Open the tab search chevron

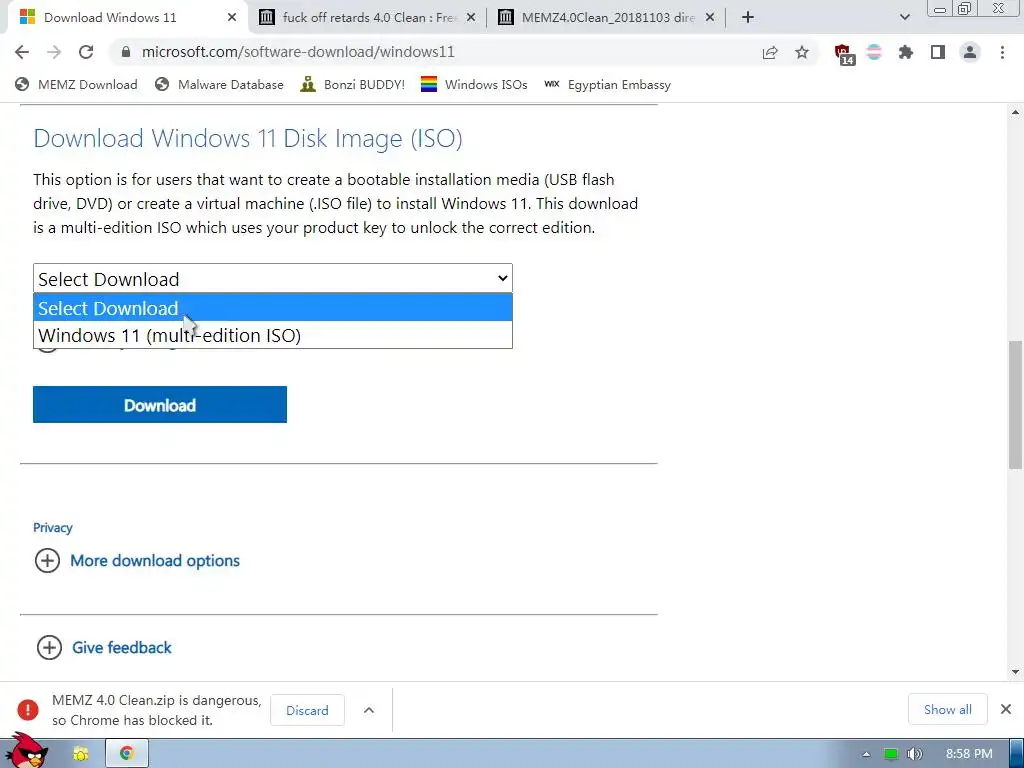click(x=904, y=18)
